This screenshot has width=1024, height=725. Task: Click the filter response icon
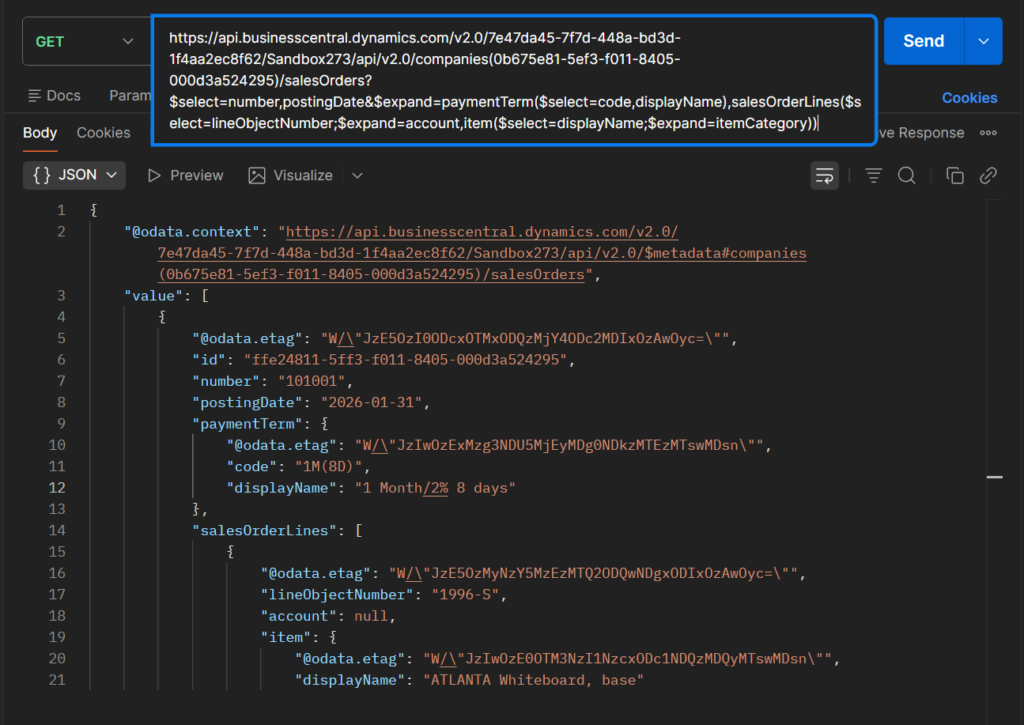tap(873, 175)
